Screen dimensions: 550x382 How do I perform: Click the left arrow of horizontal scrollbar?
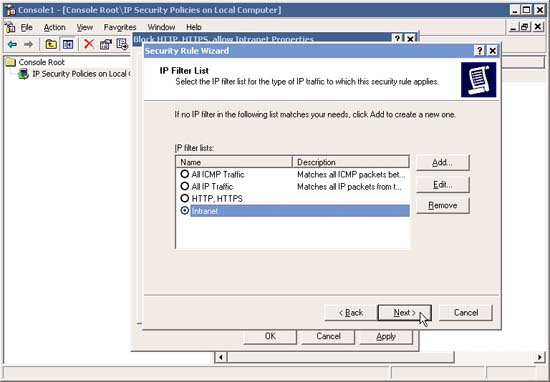[221, 357]
